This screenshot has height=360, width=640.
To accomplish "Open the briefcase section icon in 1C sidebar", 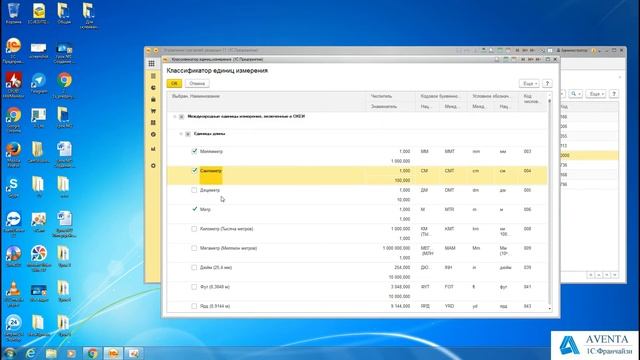I will pyautogui.click(x=153, y=100).
